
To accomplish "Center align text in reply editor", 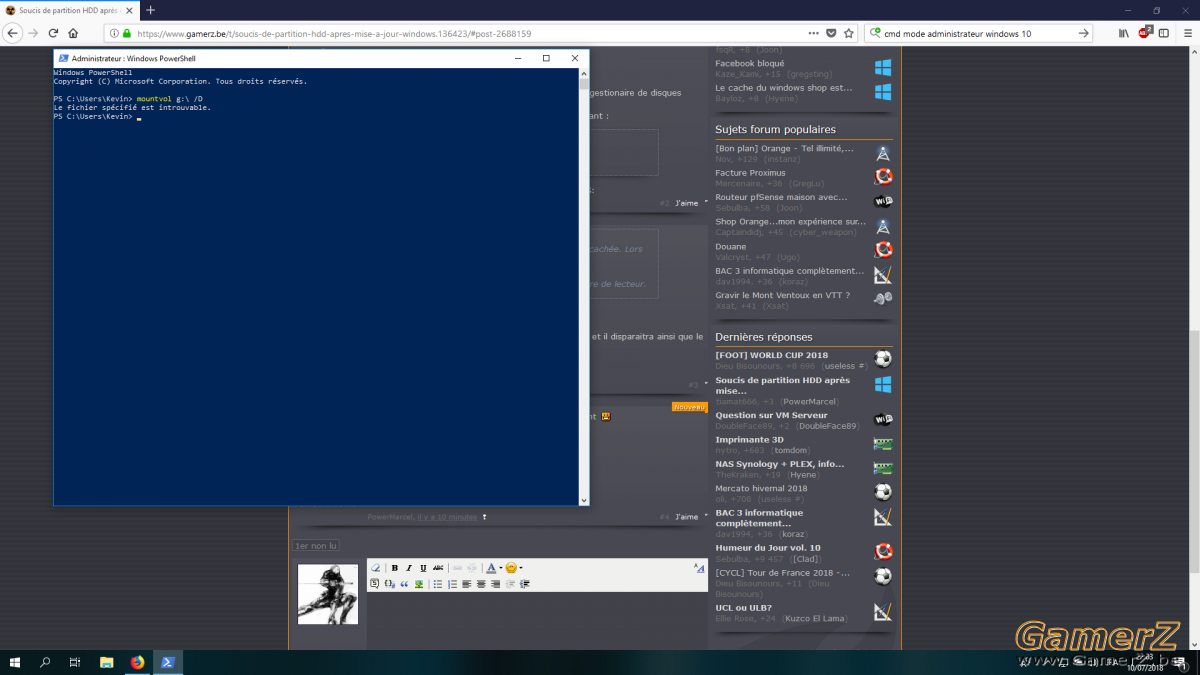I will pos(481,584).
